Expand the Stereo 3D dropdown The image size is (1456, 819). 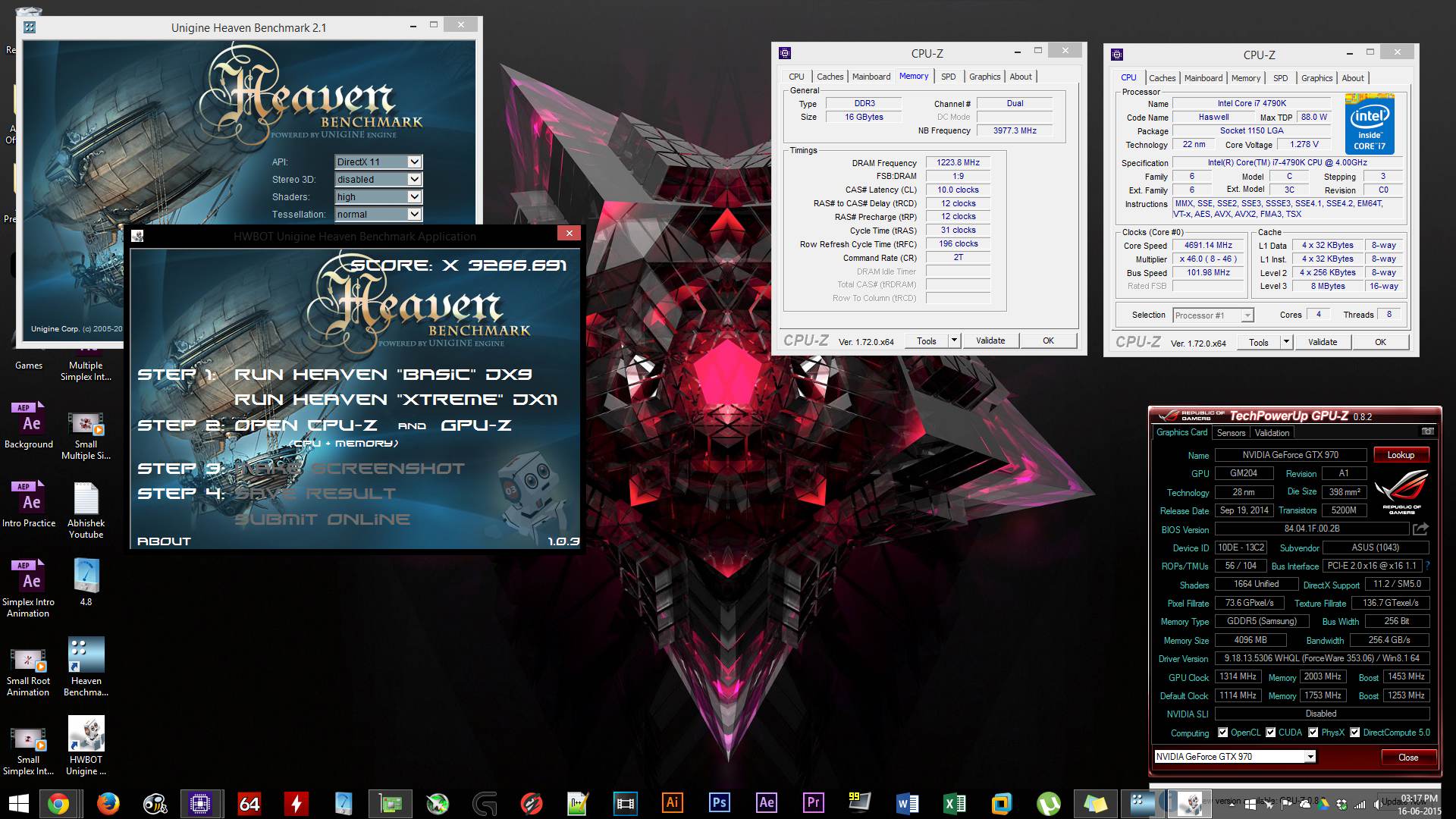[x=414, y=179]
